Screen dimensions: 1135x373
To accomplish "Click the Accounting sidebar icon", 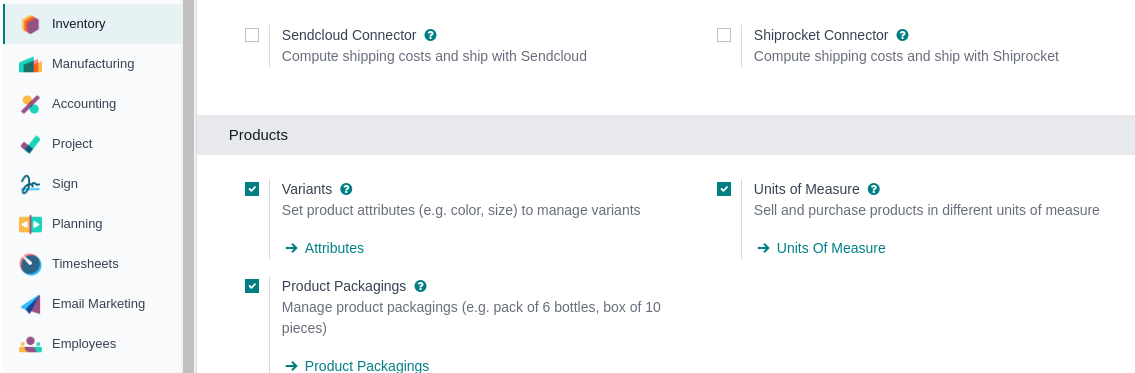I will (x=30, y=104).
